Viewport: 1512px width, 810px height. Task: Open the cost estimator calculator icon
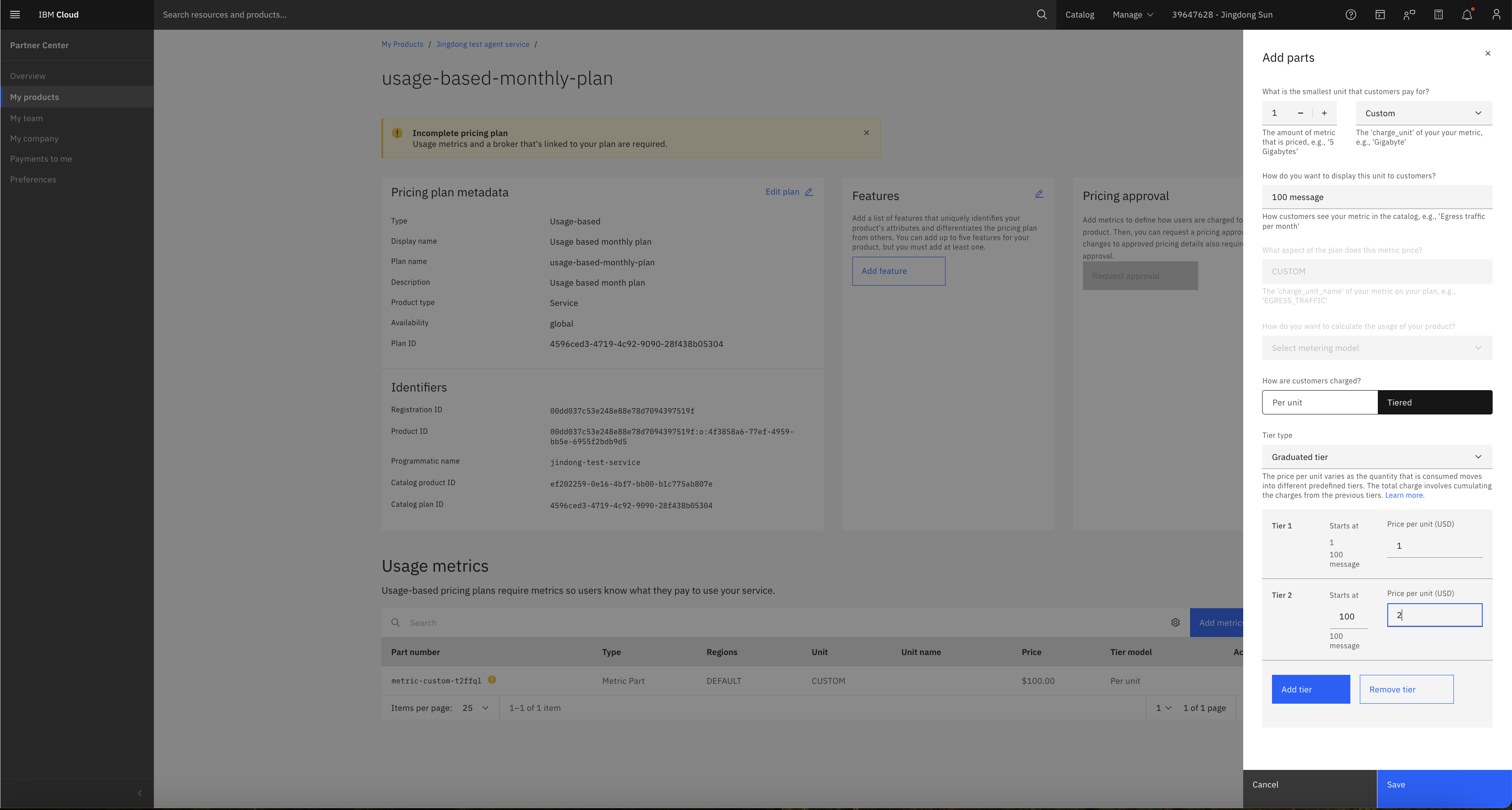click(1438, 15)
